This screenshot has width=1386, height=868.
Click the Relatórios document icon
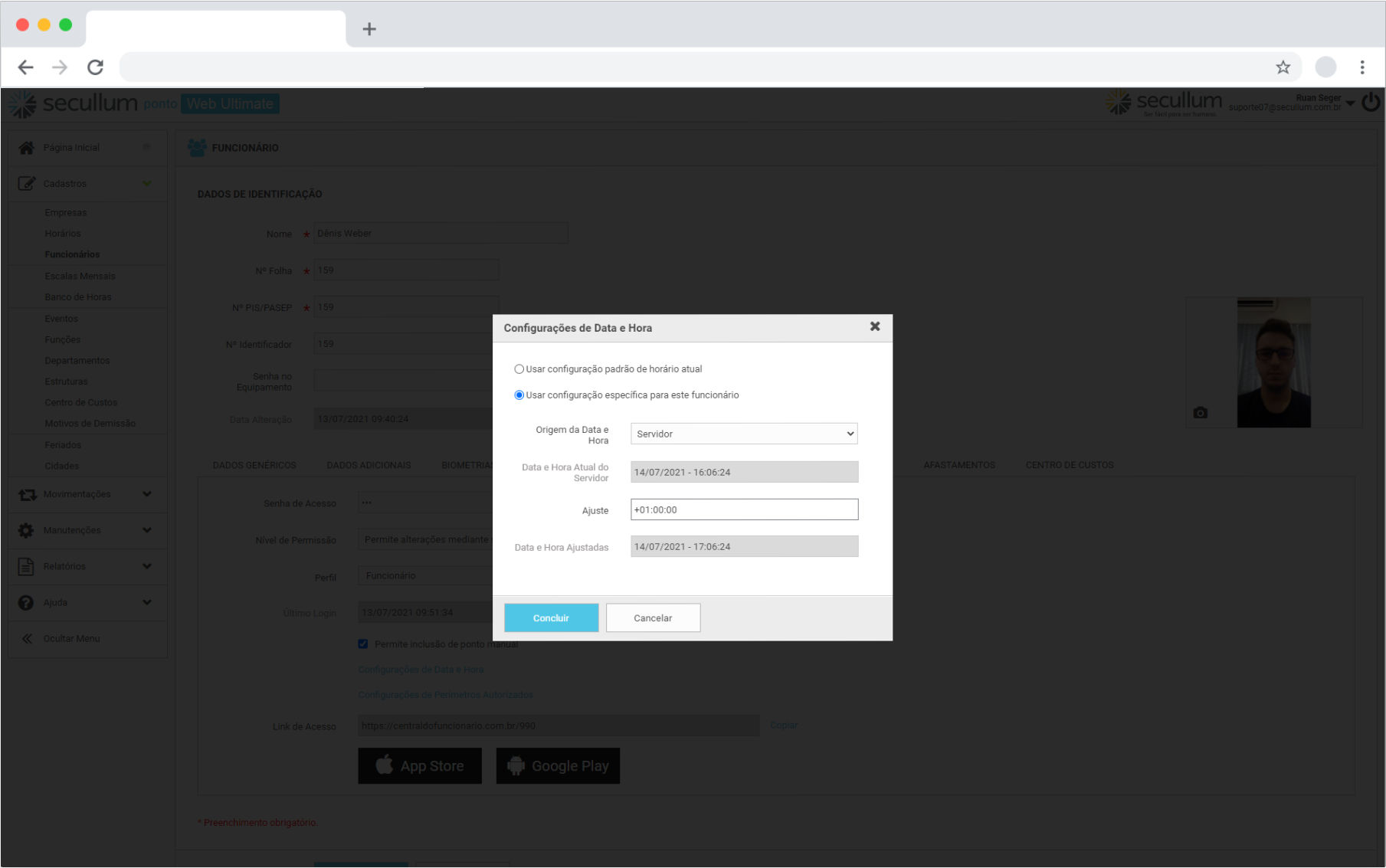26,566
